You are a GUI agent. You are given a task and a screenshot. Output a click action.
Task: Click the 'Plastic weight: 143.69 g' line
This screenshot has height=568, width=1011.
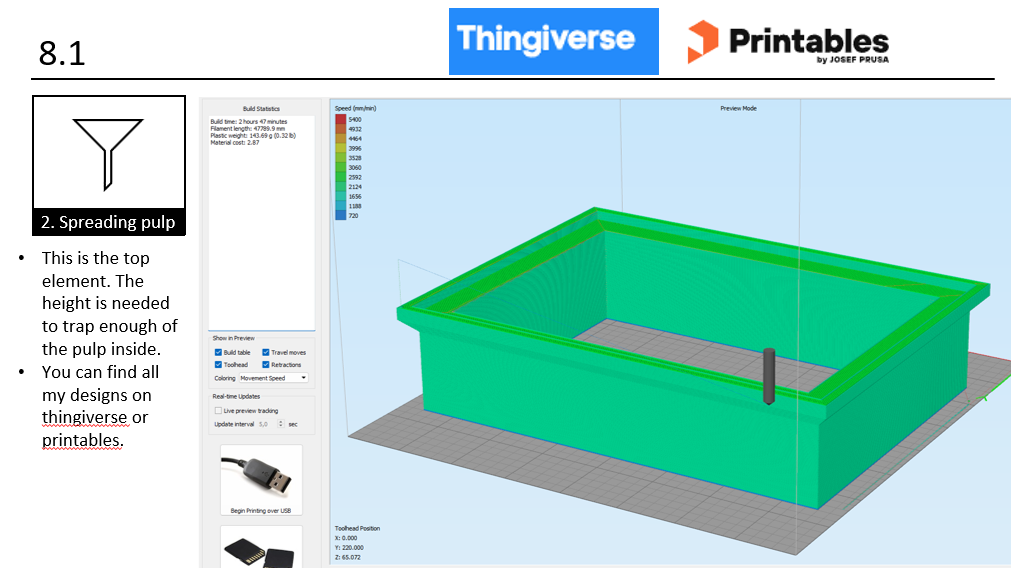coord(253,136)
